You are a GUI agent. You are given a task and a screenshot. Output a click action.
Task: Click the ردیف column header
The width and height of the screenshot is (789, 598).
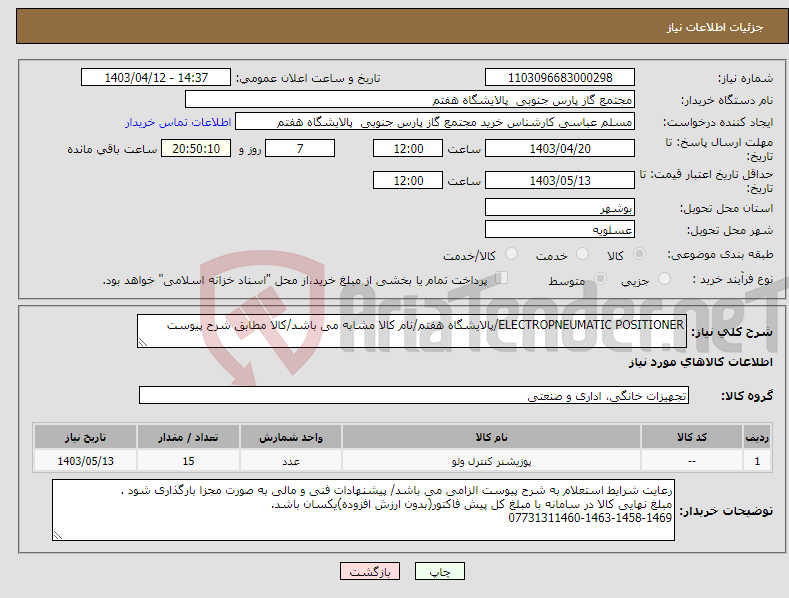click(x=757, y=437)
